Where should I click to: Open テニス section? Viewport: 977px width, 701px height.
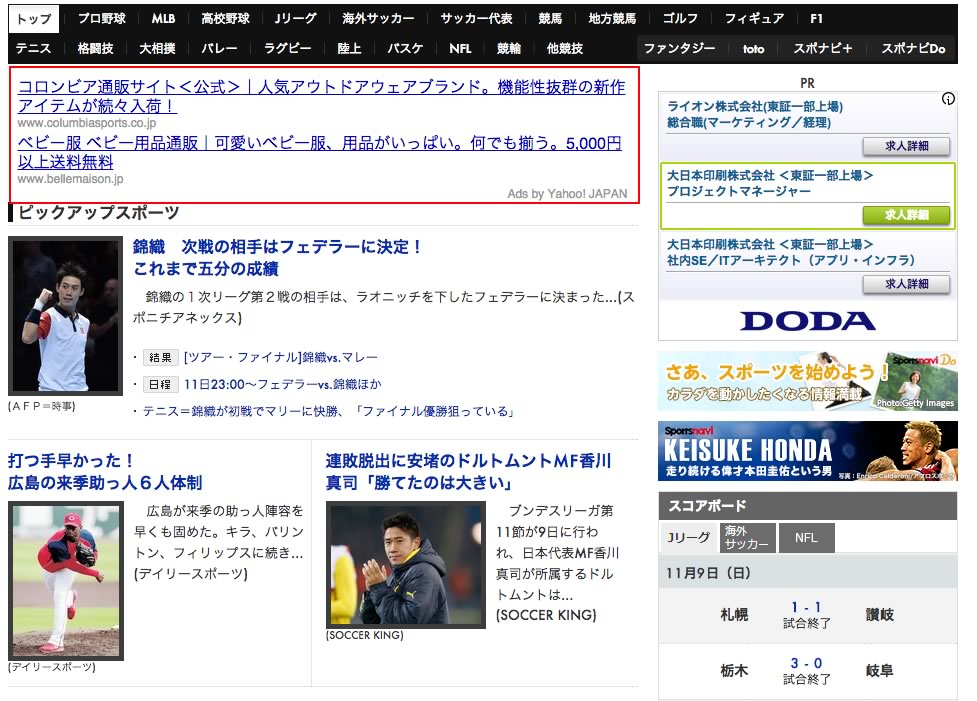pyautogui.click(x=33, y=49)
